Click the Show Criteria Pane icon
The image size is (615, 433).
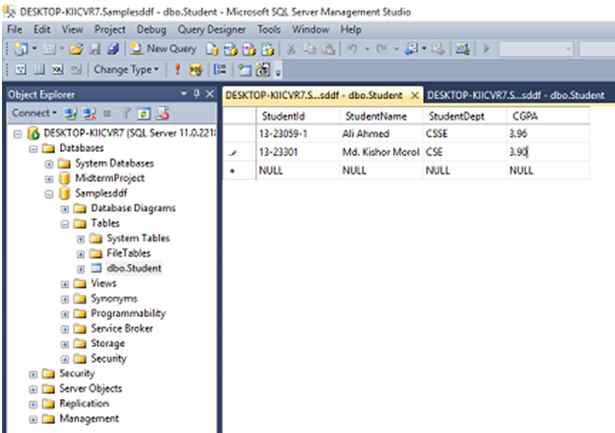pyautogui.click(x=39, y=70)
